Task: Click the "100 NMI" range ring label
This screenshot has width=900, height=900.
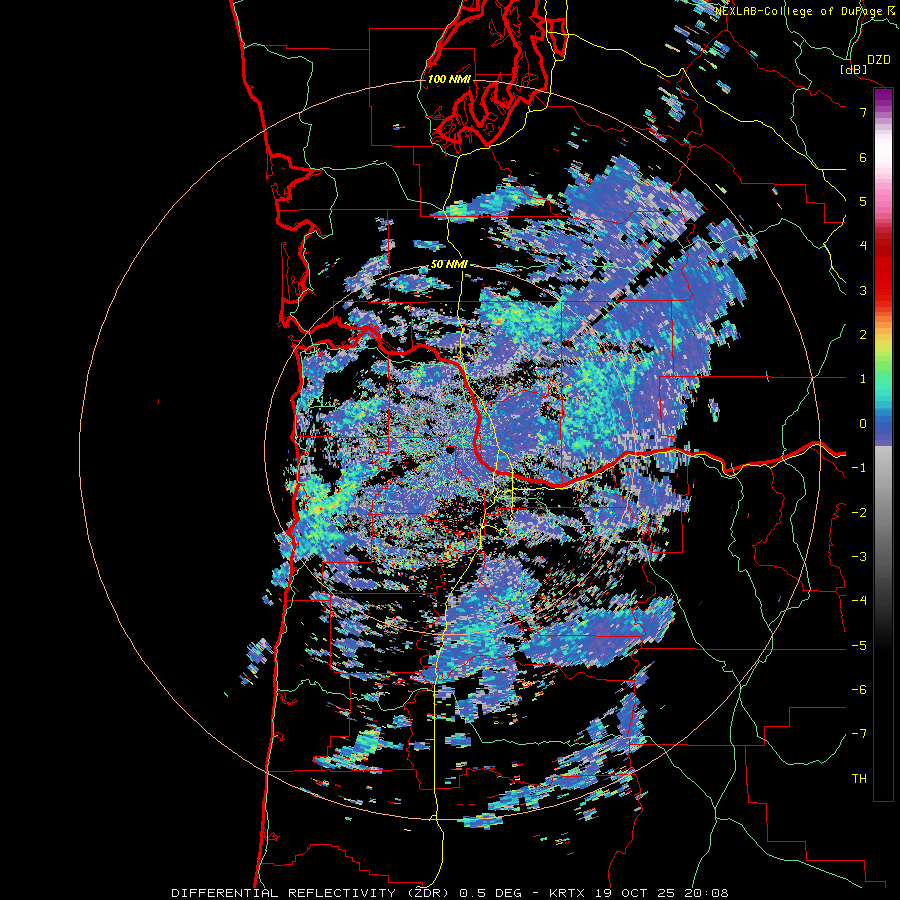Action: coord(449,79)
